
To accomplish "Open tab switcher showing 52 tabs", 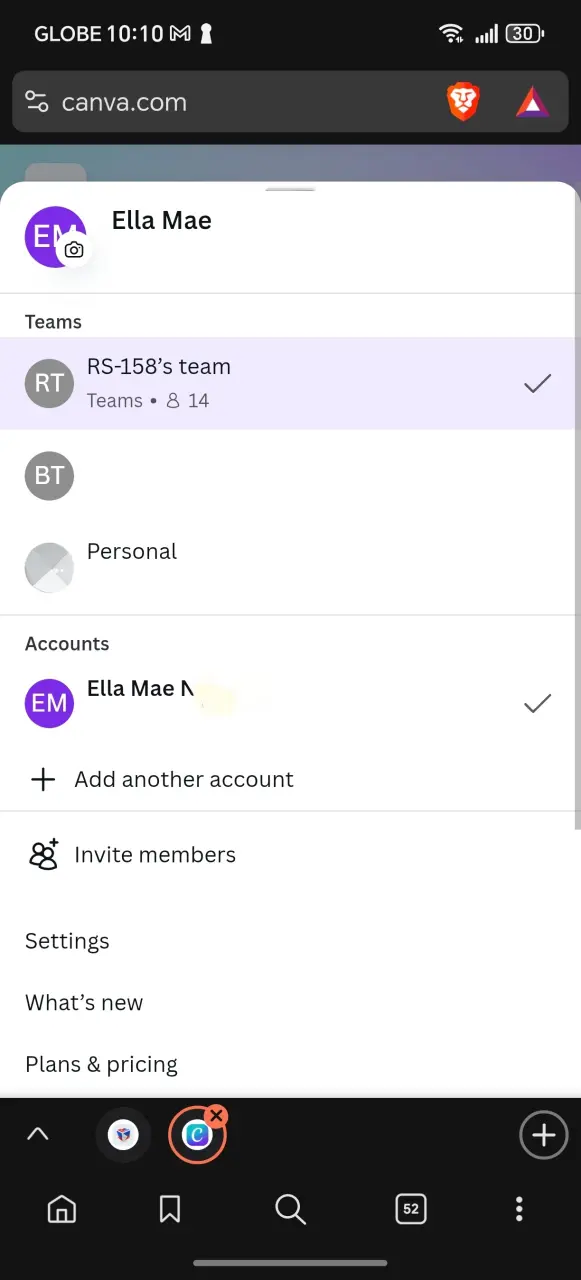I will click(x=411, y=1209).
